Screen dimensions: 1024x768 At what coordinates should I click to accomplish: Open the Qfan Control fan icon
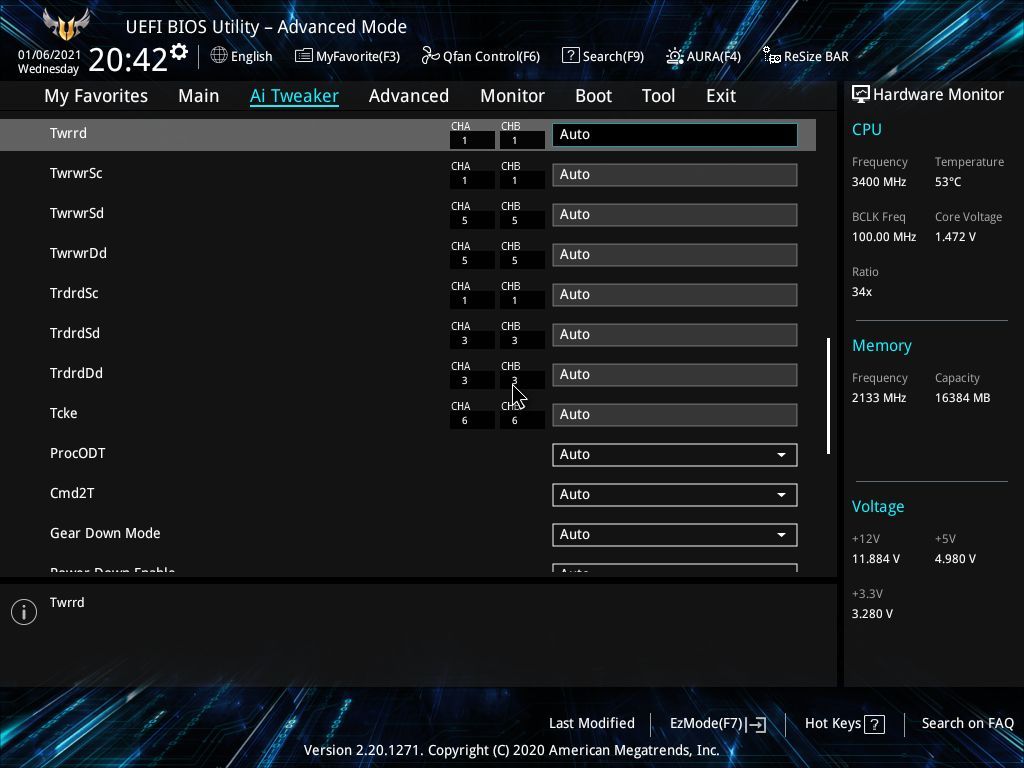[x=430, y=56]
